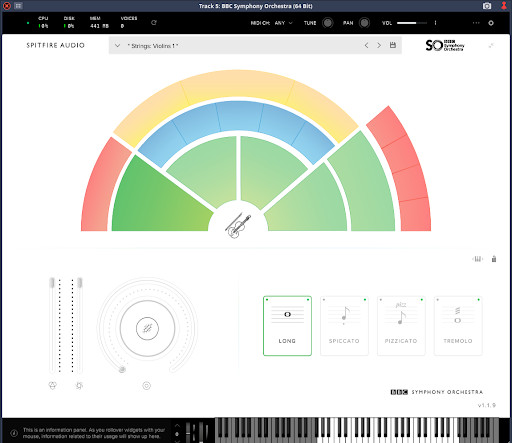Select the center blue section of the chart
Image resolution: width=512 pixels, height=443 pixels.
239,116
